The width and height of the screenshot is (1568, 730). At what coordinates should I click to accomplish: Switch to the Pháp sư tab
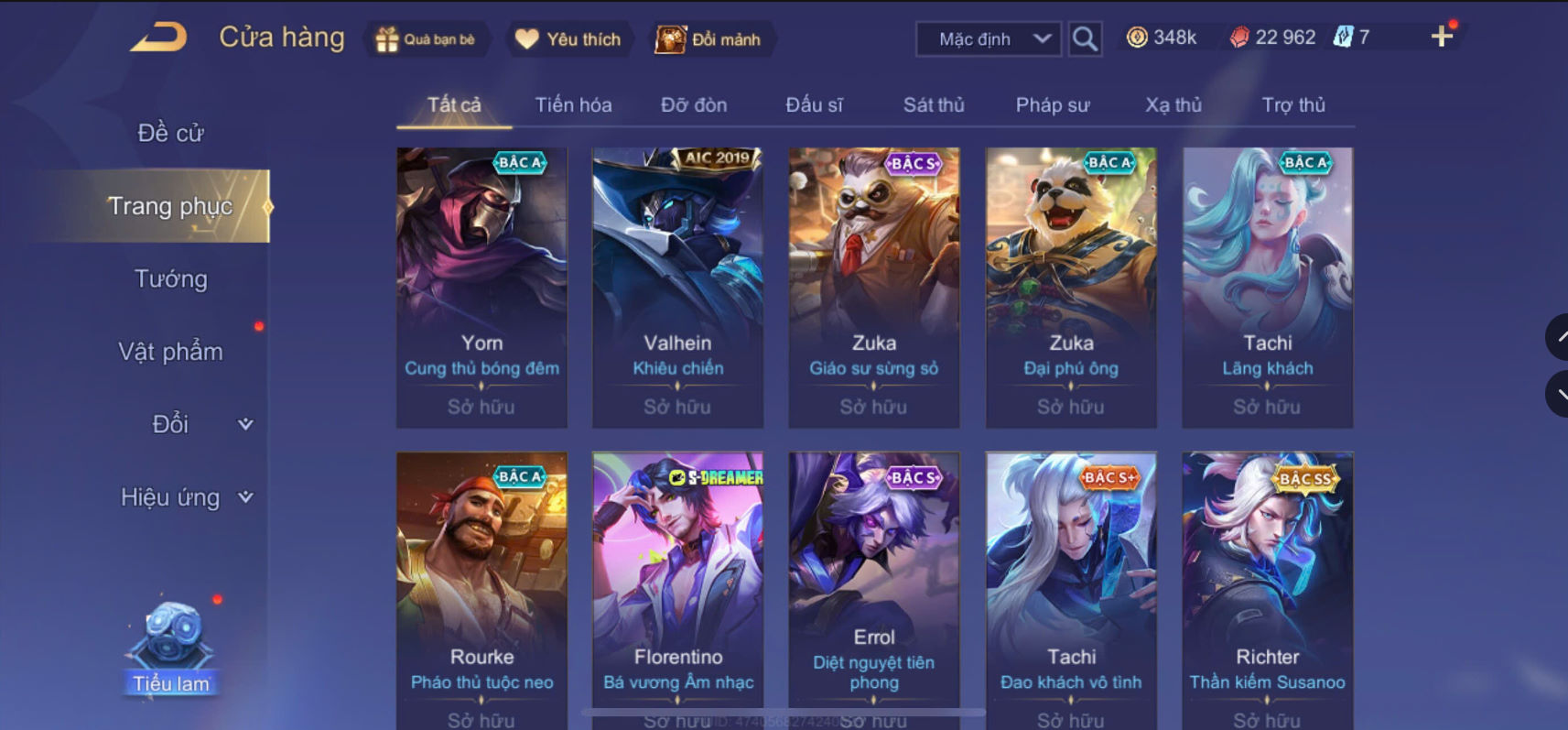click(1053, 105)
